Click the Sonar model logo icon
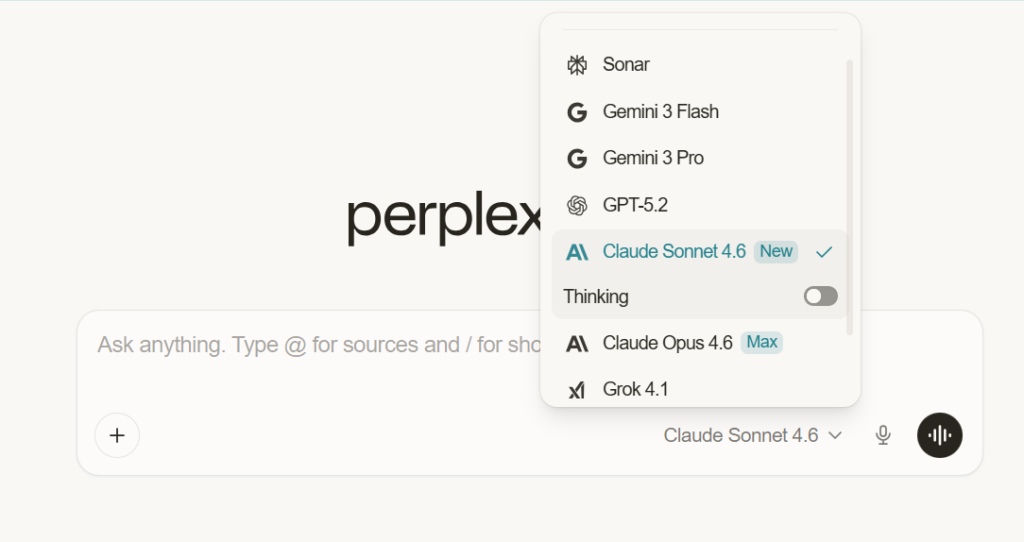1024x542 pixels. pyautogui.click(x=577, y=65)
